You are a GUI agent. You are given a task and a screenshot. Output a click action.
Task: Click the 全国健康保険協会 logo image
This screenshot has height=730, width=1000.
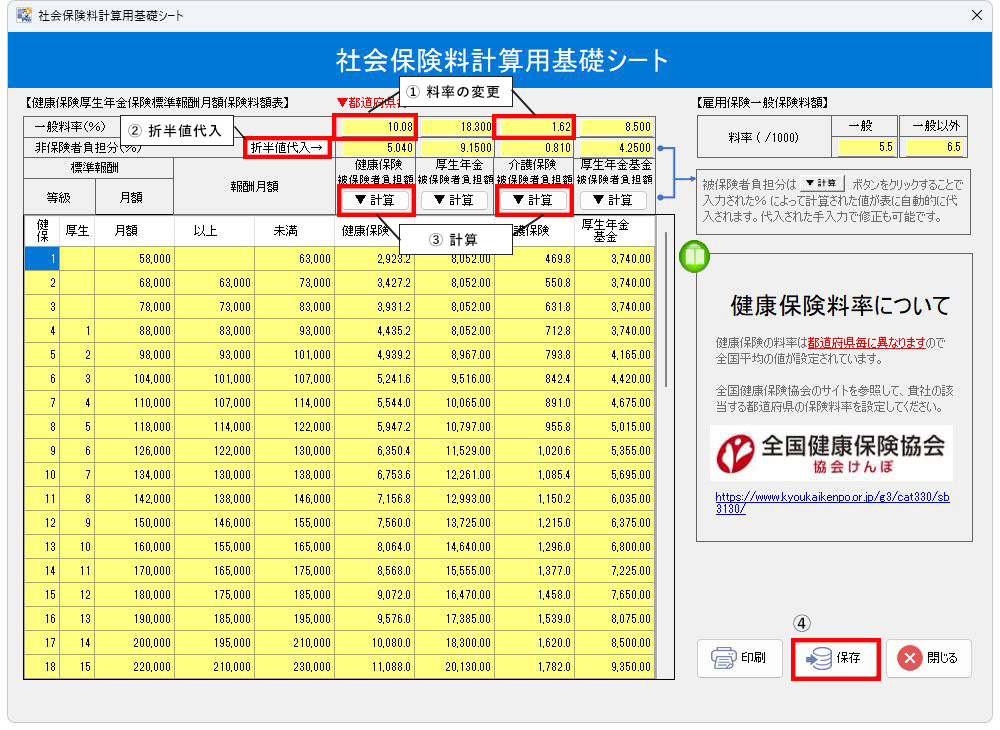[x=831, y=454]
